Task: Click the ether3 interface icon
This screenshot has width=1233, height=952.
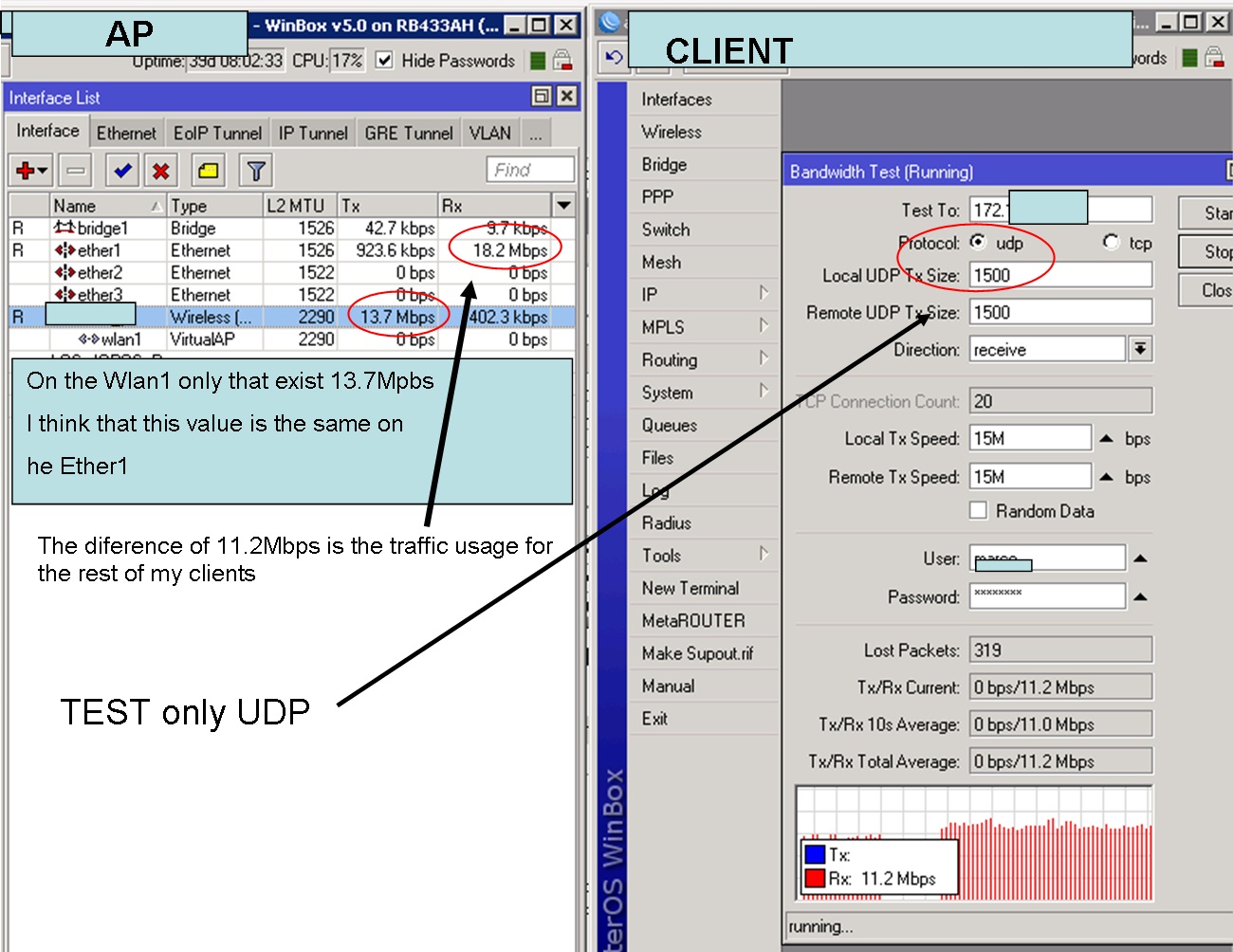Action: [64, 294]
